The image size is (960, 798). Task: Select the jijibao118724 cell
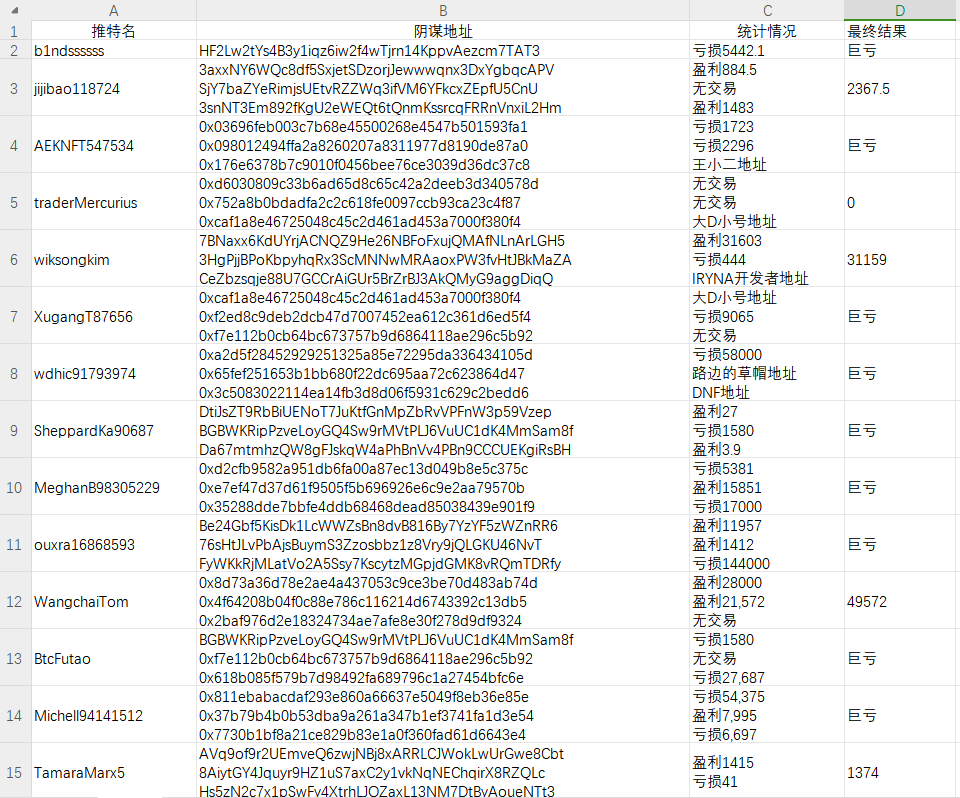113,88
